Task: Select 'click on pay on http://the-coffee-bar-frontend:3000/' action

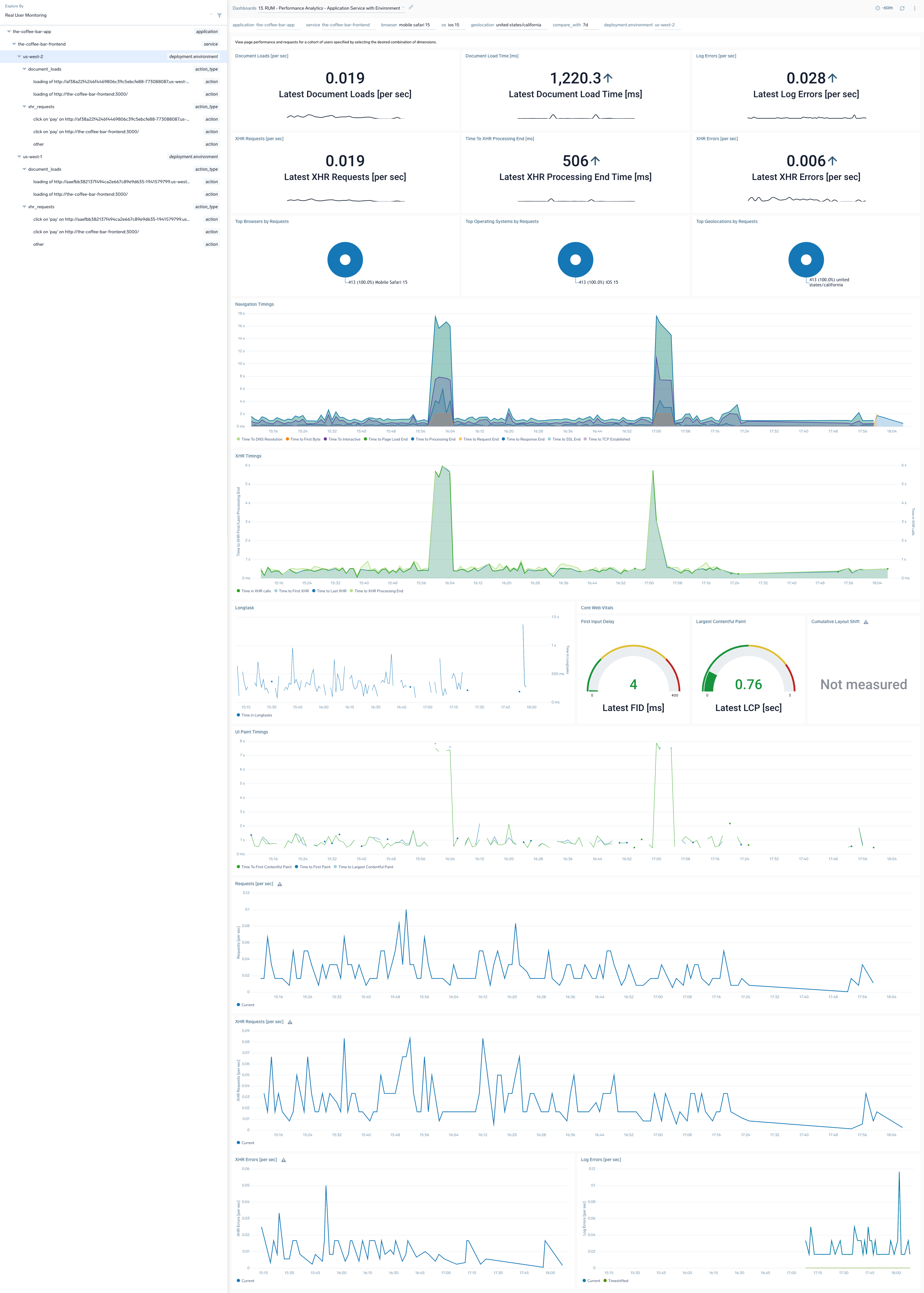Action: 86,132
